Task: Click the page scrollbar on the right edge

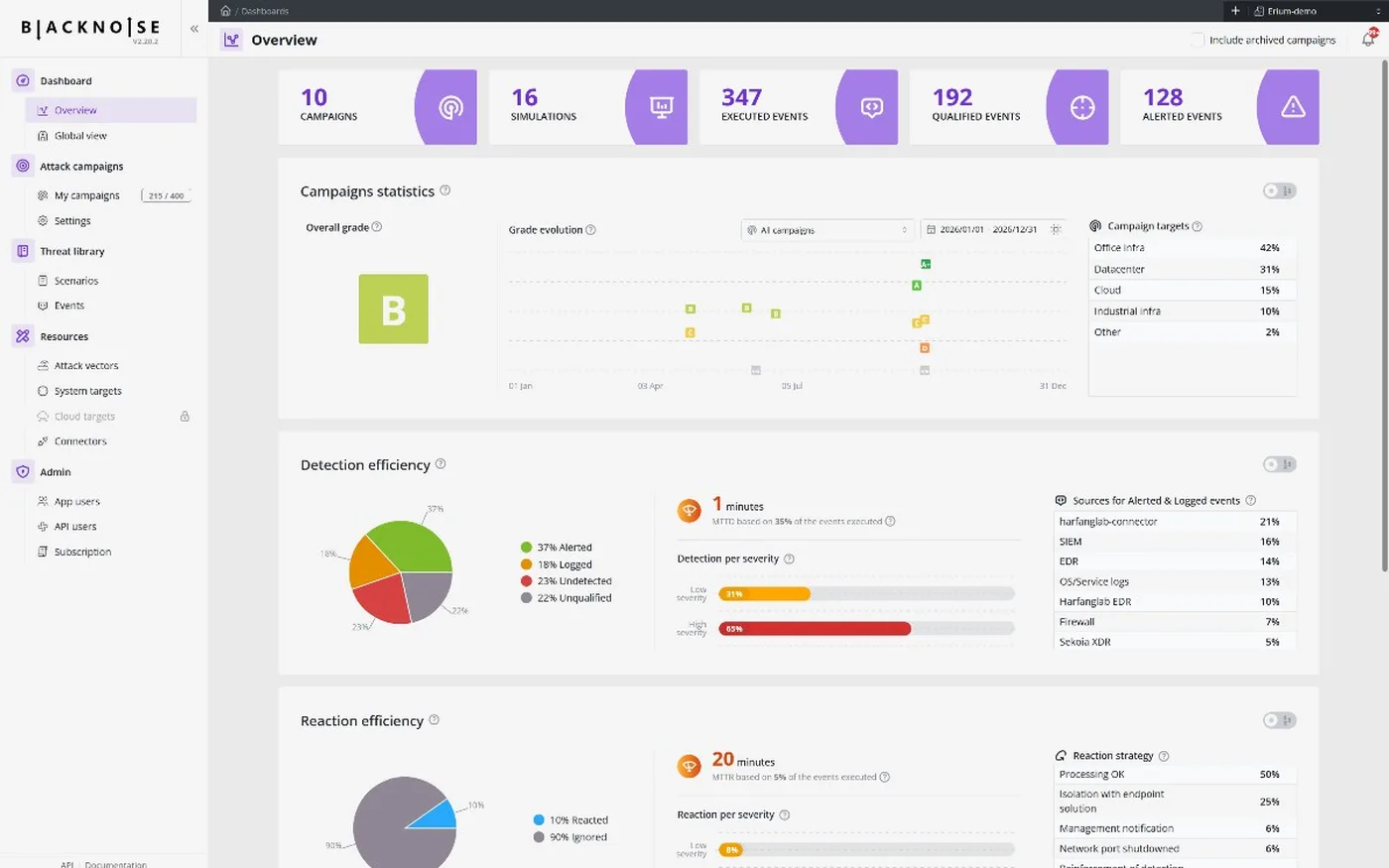Action: [1385, 314]
